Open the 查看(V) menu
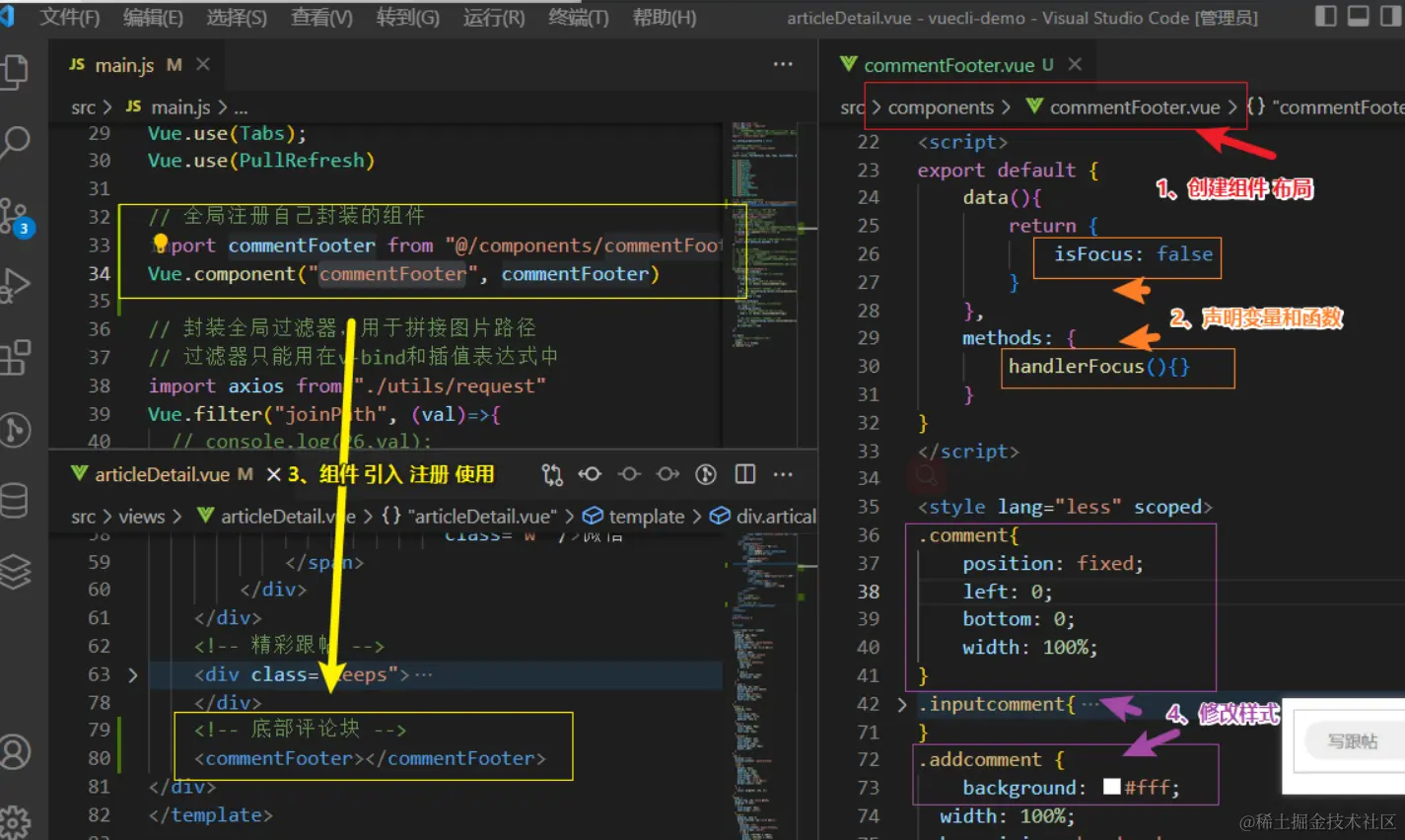The image size is (1405, 840). 321,18
